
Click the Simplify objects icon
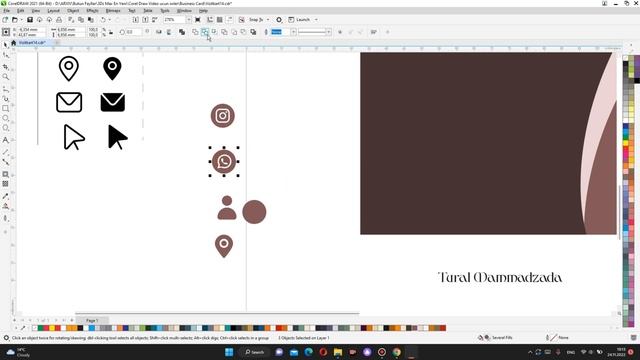(224, 32)
